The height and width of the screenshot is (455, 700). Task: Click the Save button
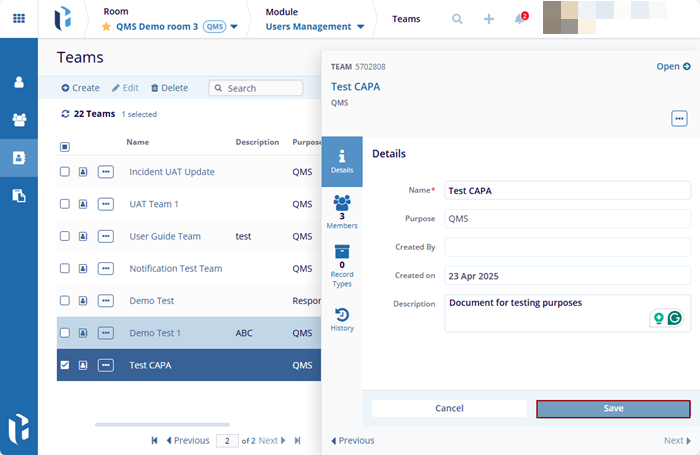pos(613,408)
